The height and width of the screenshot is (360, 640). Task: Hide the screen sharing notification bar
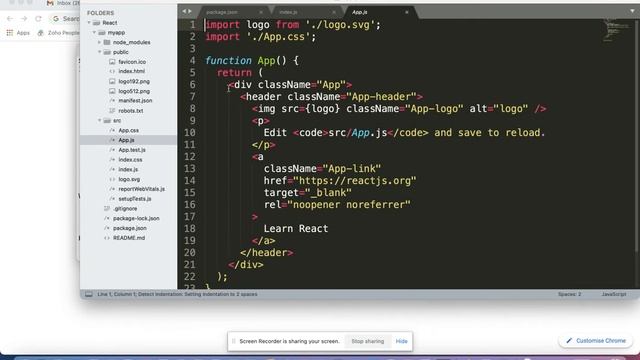click(402, 341)
